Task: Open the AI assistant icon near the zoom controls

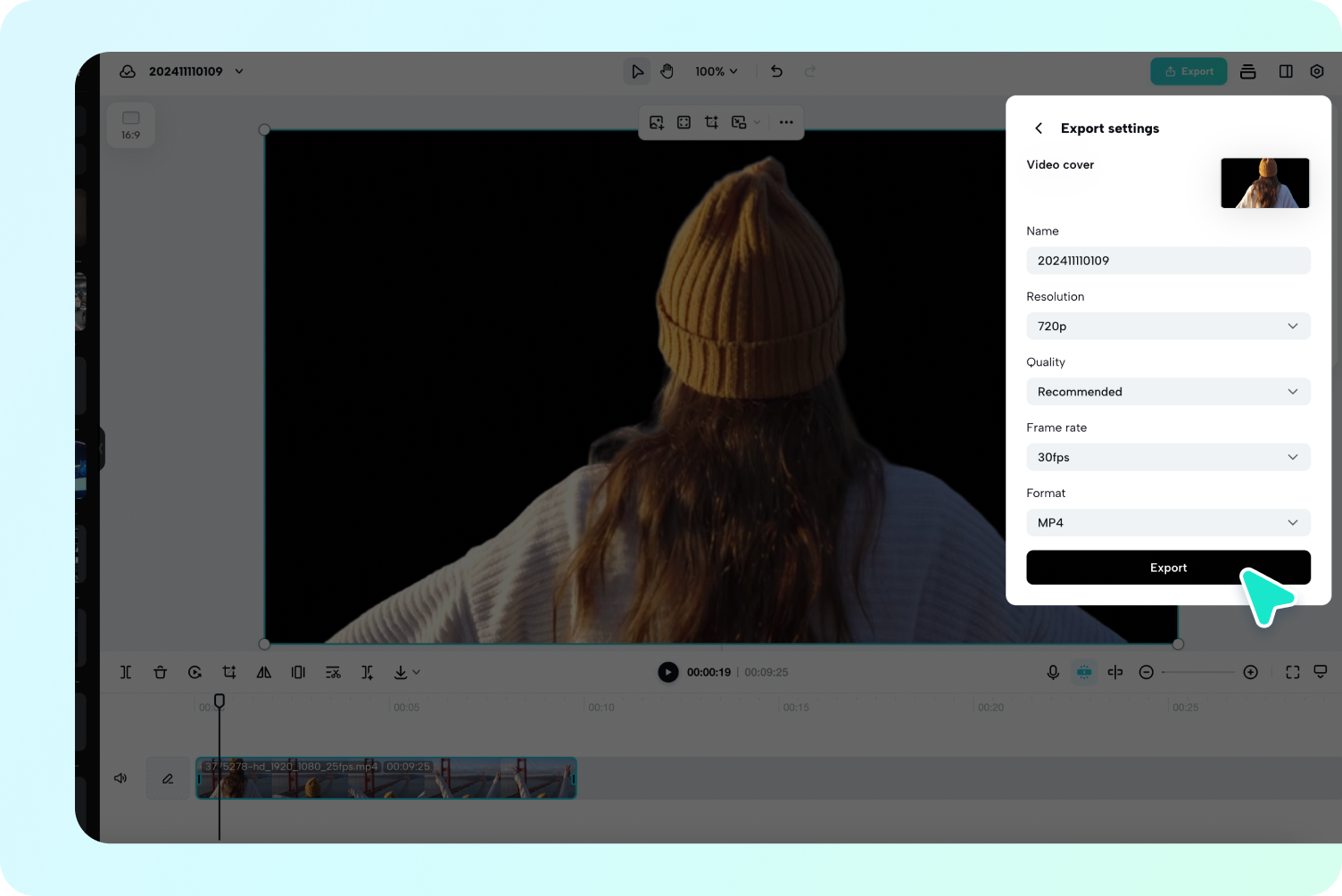Action: tap(1084, 672)
